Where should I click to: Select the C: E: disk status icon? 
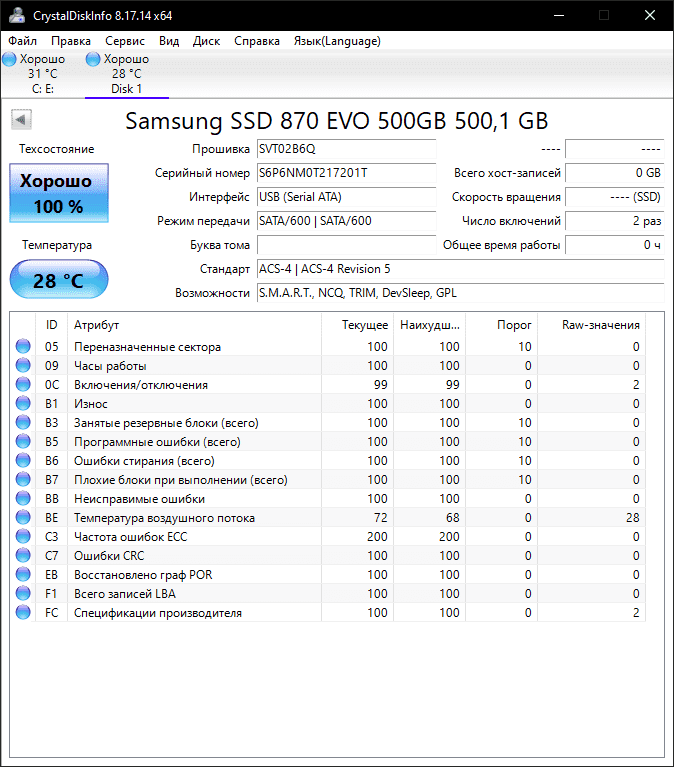click(10, 60)
